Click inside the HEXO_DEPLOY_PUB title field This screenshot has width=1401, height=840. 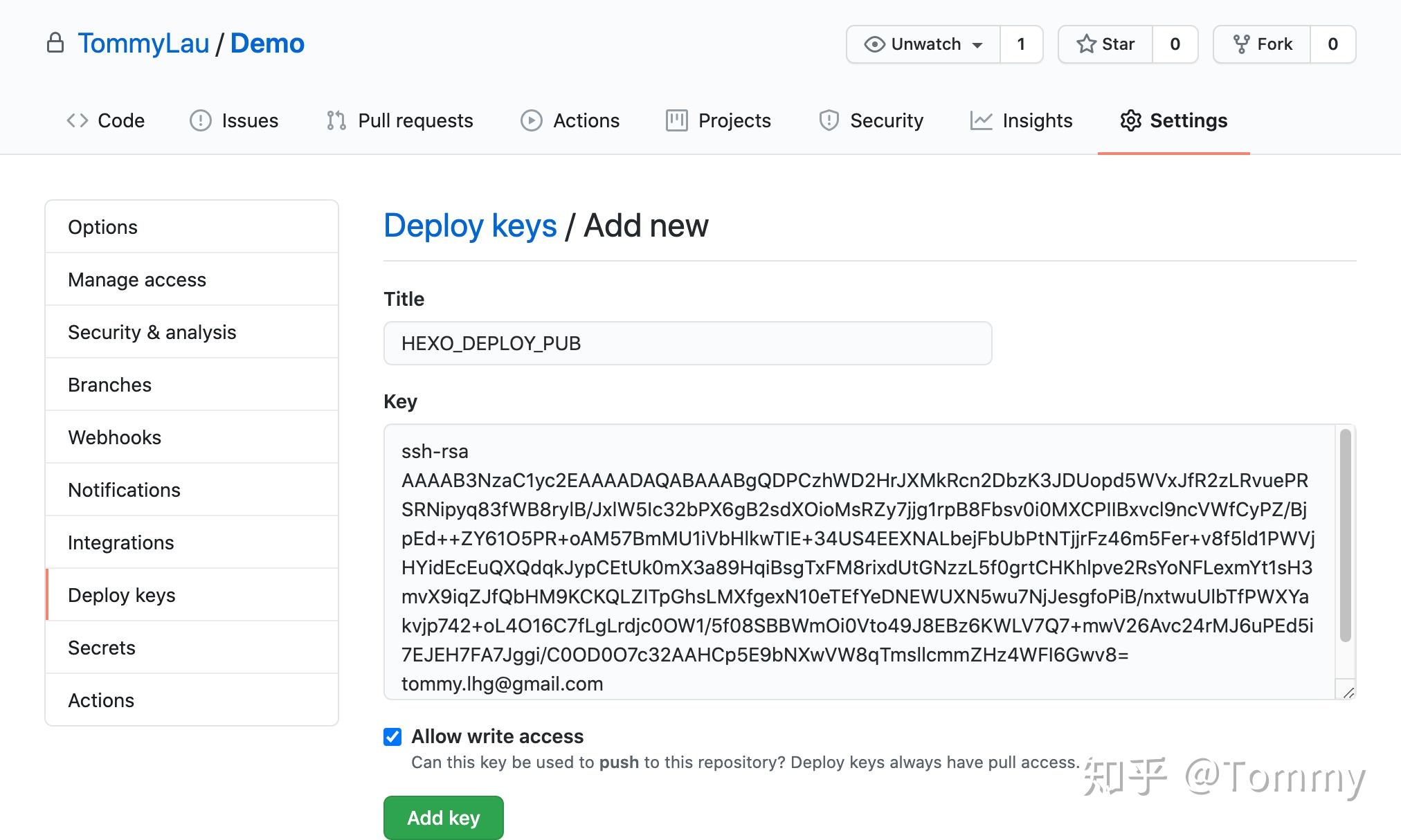coord(687,343)
